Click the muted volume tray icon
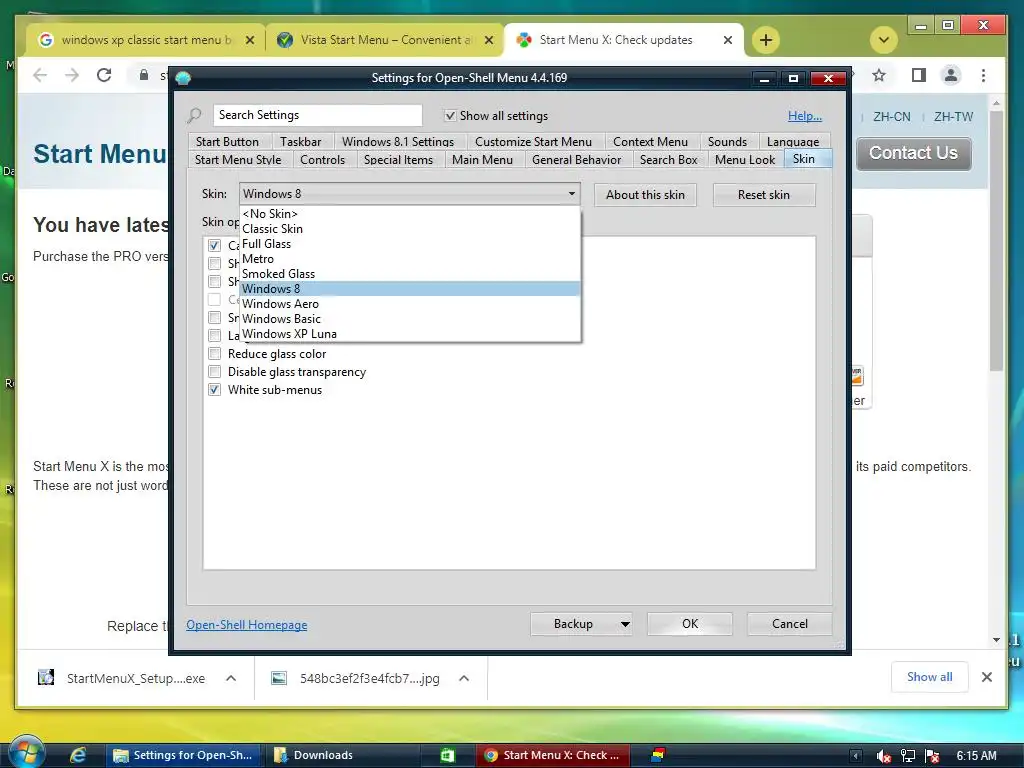Viewport: 1024px width, 768px height. (884, 756)
